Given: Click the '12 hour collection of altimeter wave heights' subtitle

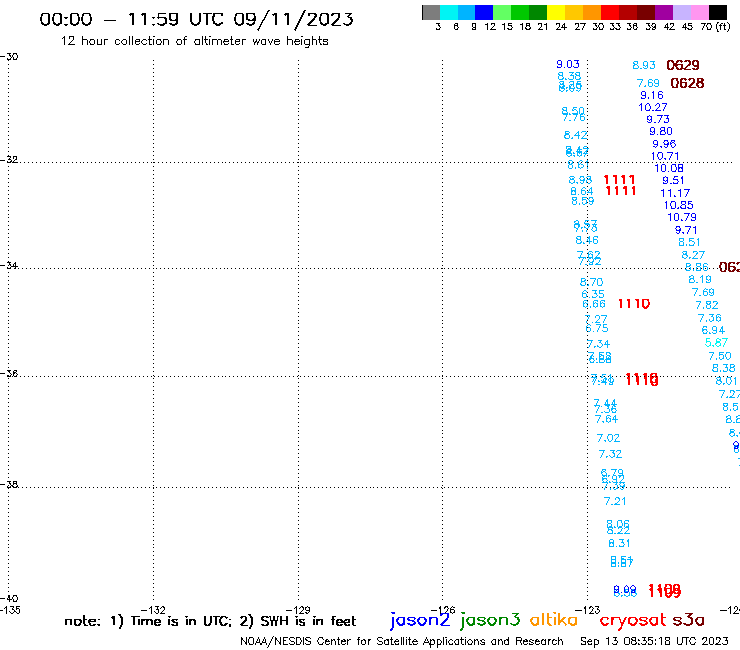Looking at the screenshot, I should tap(194, 41).
